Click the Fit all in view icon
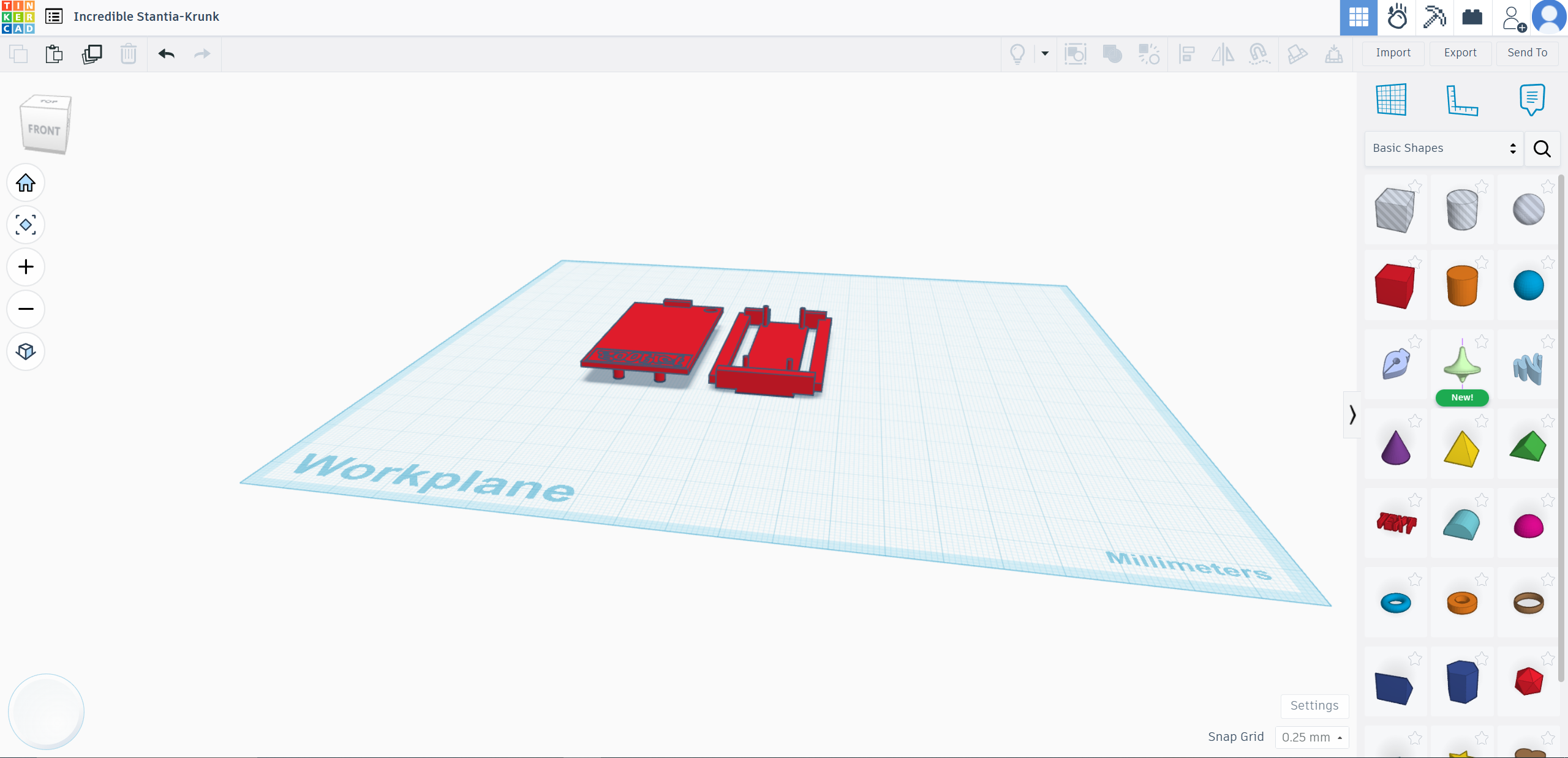The width and height of the screenshot is (1568, 758). click(x=26, y=225)
